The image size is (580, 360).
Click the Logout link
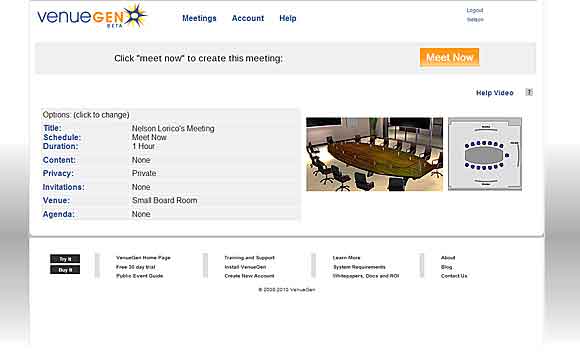pyautogui.click(x=475, y=10)
